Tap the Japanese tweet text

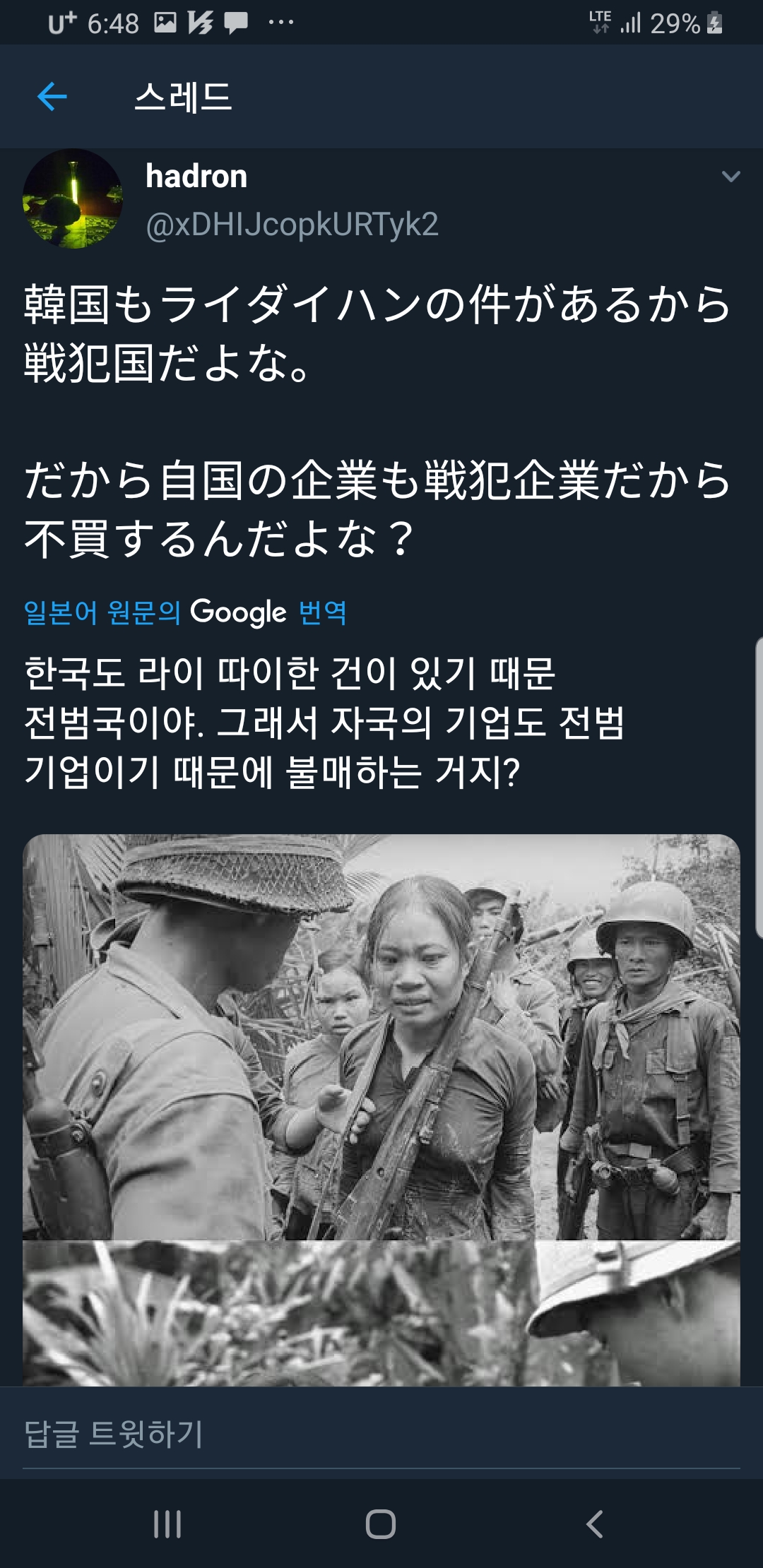pyautogui.click(x=378, y=422)
